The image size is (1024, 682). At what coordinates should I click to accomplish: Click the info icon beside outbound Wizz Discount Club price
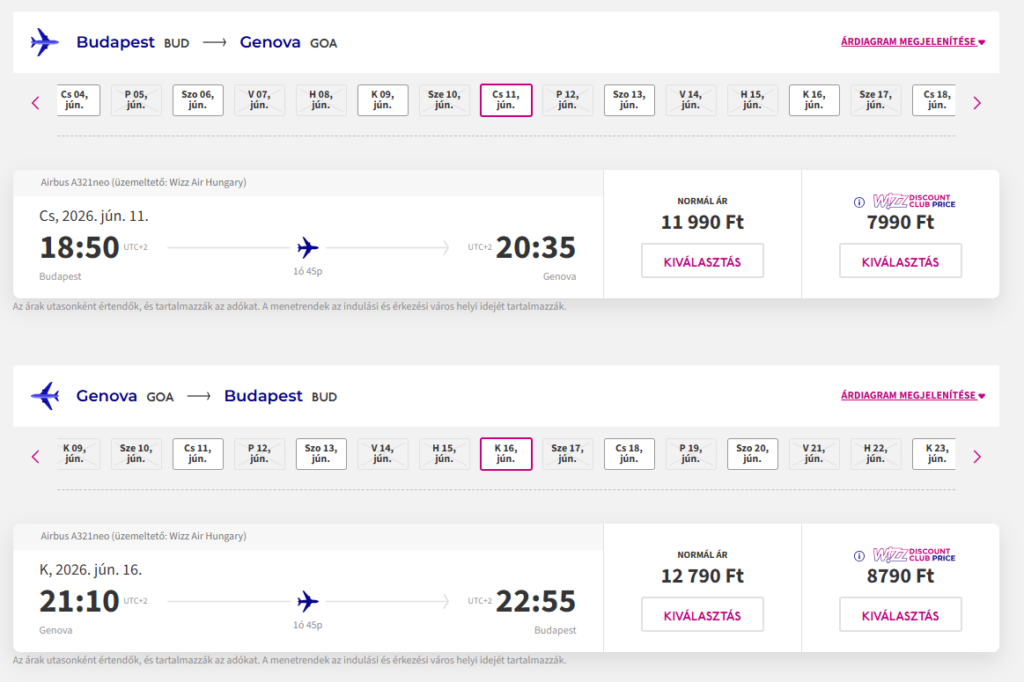click(858, 202)
